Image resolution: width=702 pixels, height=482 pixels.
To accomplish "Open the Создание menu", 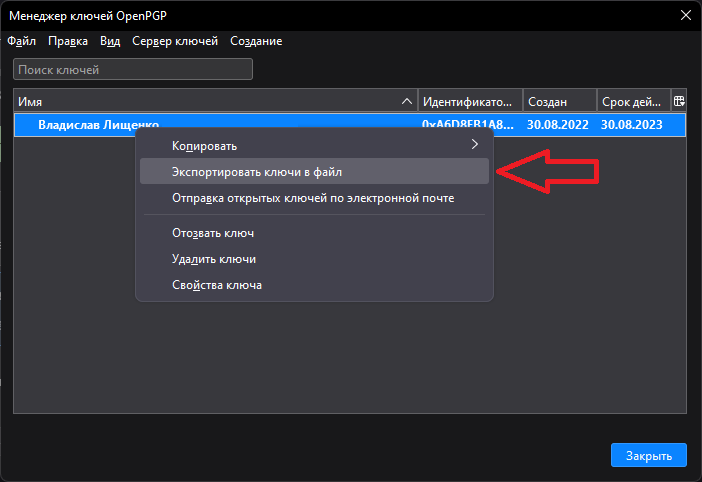I will pos(256,41).
